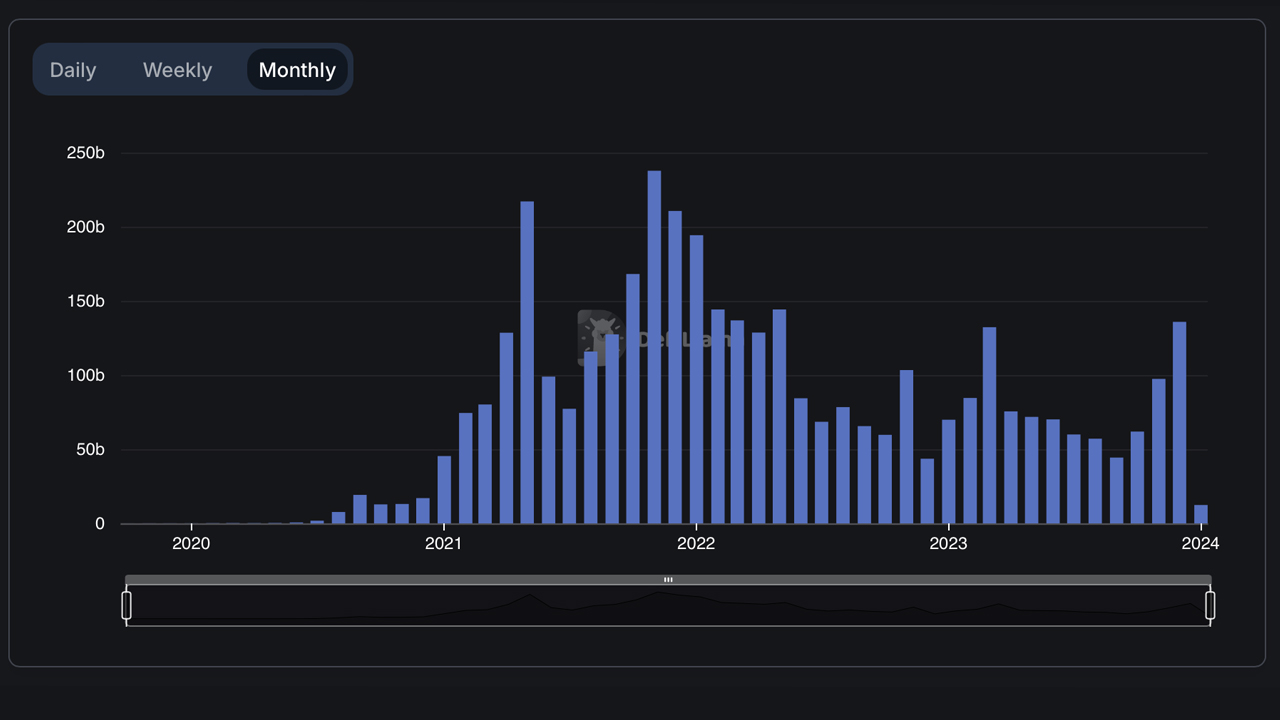Screen dimensions: 1280x720
Task: Switch to the Daily view tab
Action: [x=73, y=70]
